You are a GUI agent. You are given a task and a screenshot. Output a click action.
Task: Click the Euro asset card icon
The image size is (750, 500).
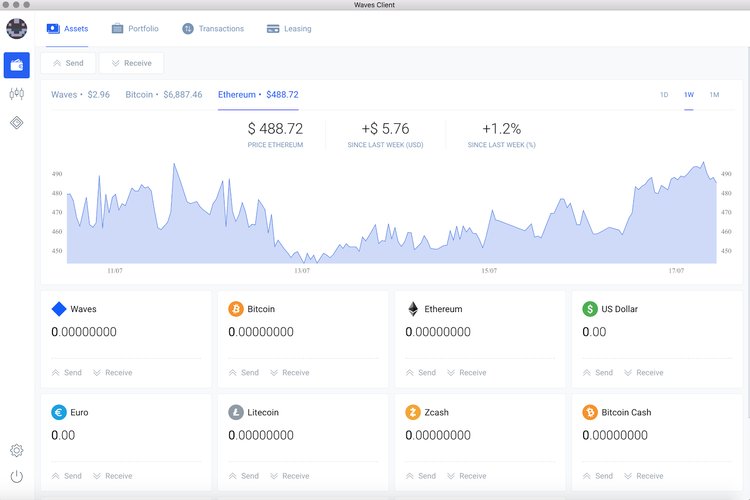[59, 412]
